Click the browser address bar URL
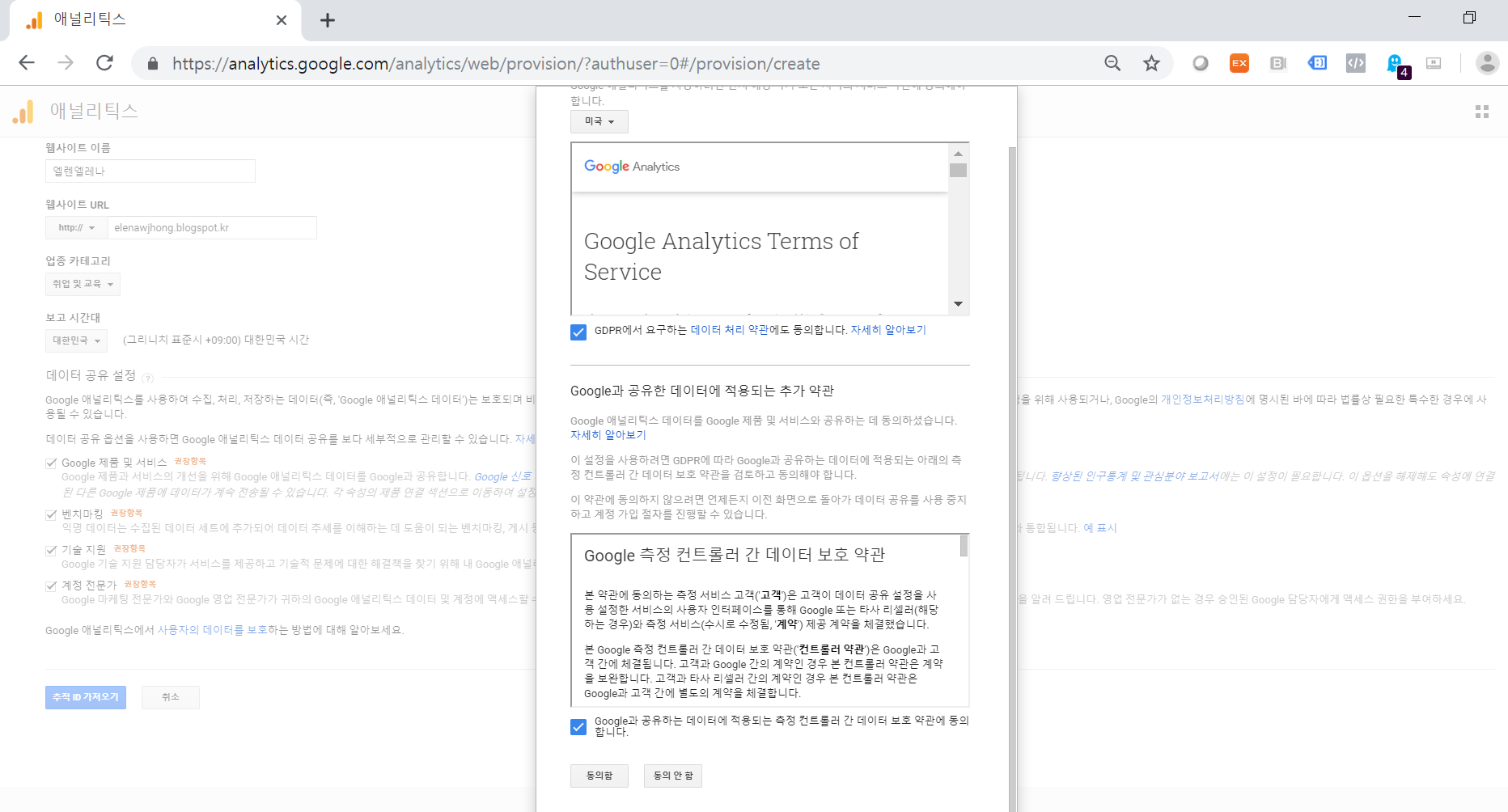Image resolution: width=1508 pixels, height=812 pixels. coord(496,64)
